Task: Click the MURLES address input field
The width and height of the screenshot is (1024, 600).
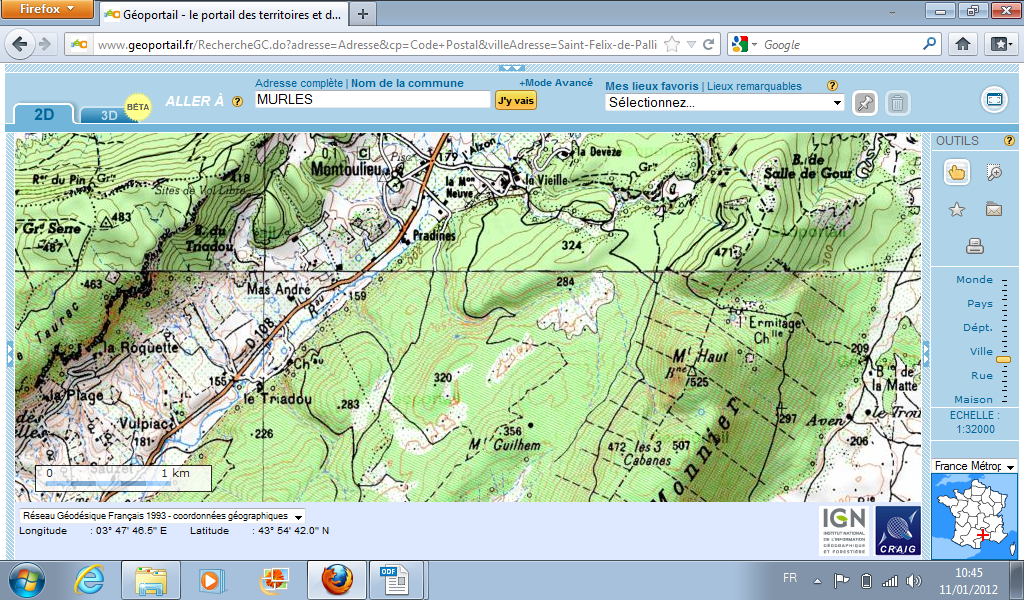Action: (x=372, y=99)
